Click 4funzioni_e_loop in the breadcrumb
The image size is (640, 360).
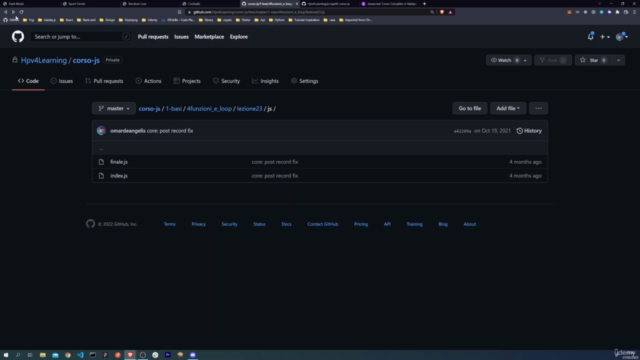pyautogui.click(x=209, y=109)
